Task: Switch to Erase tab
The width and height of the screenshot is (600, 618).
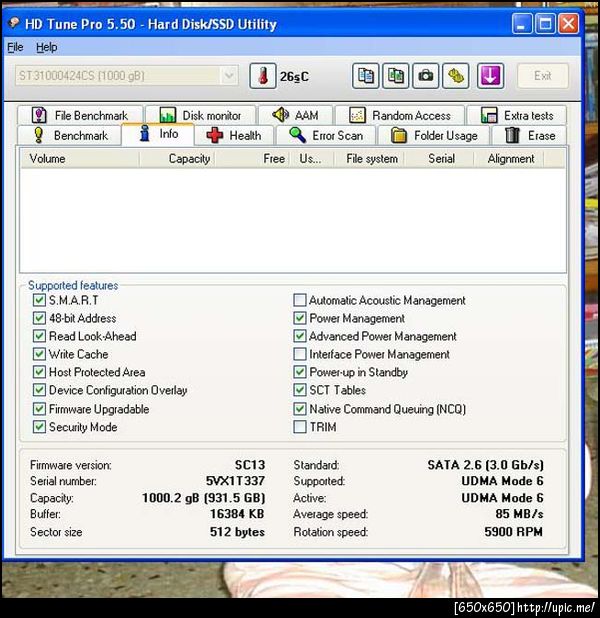Action: [x=529, y=136]
